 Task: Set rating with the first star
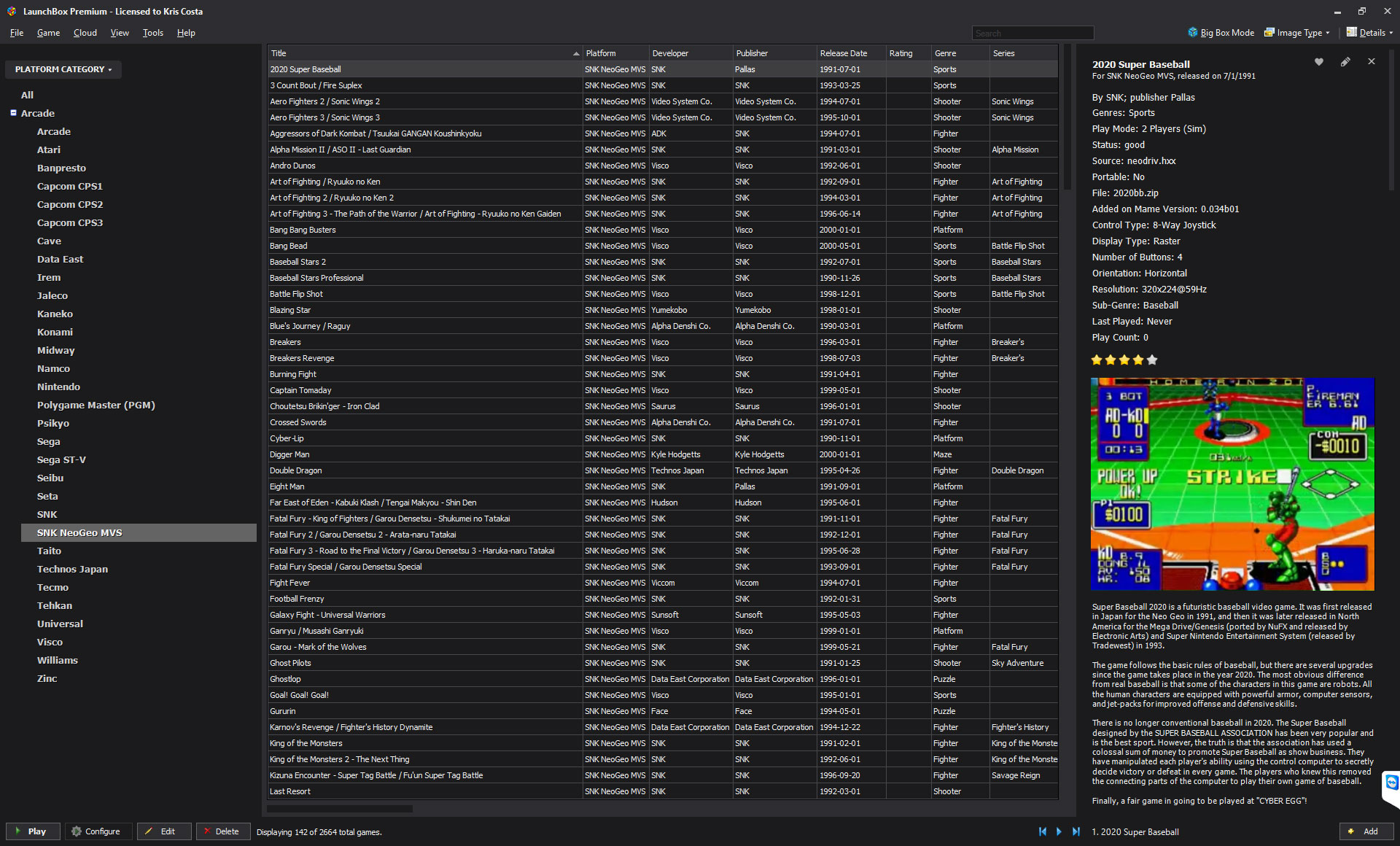point(1097,360)
